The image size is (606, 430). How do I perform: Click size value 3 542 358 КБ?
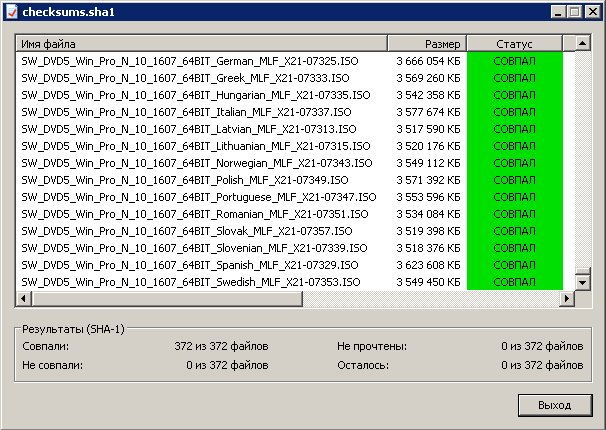pyautogui.click(x=429, y=95)
